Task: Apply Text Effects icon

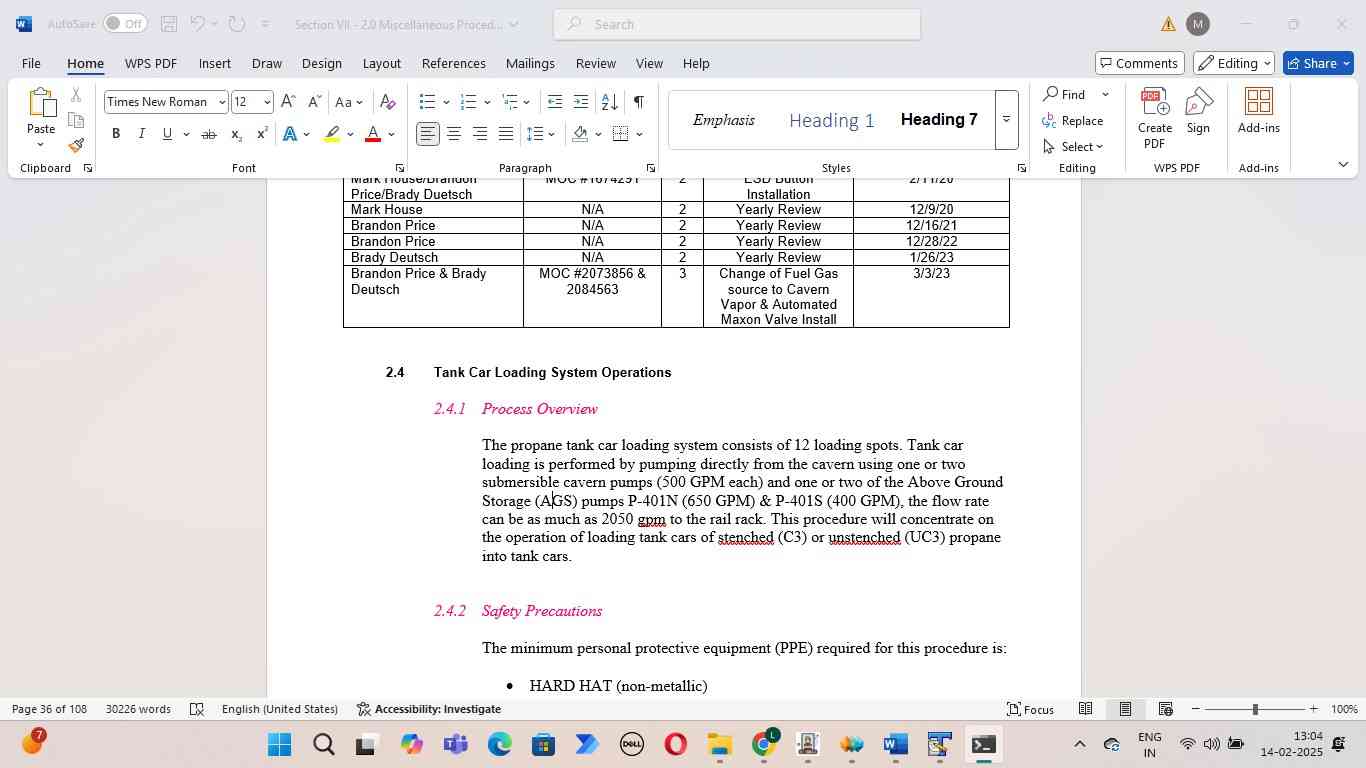Action: pos(289,134)
